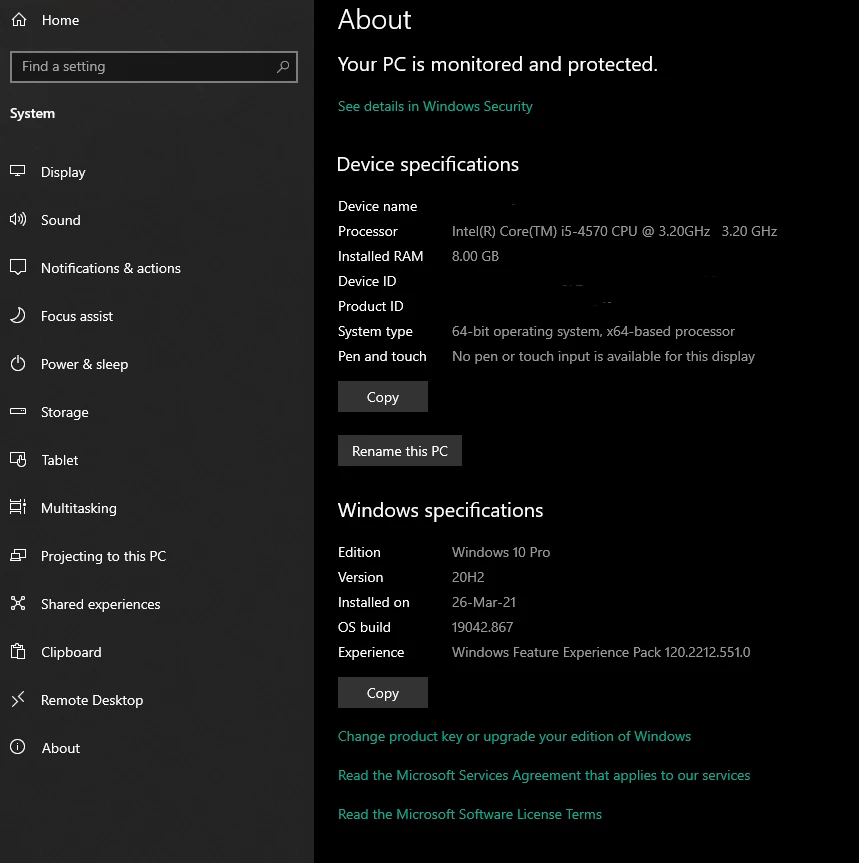This screenshot has height=863, width=859.
Task: Click the Tablet icon
Action: (18, 459)
